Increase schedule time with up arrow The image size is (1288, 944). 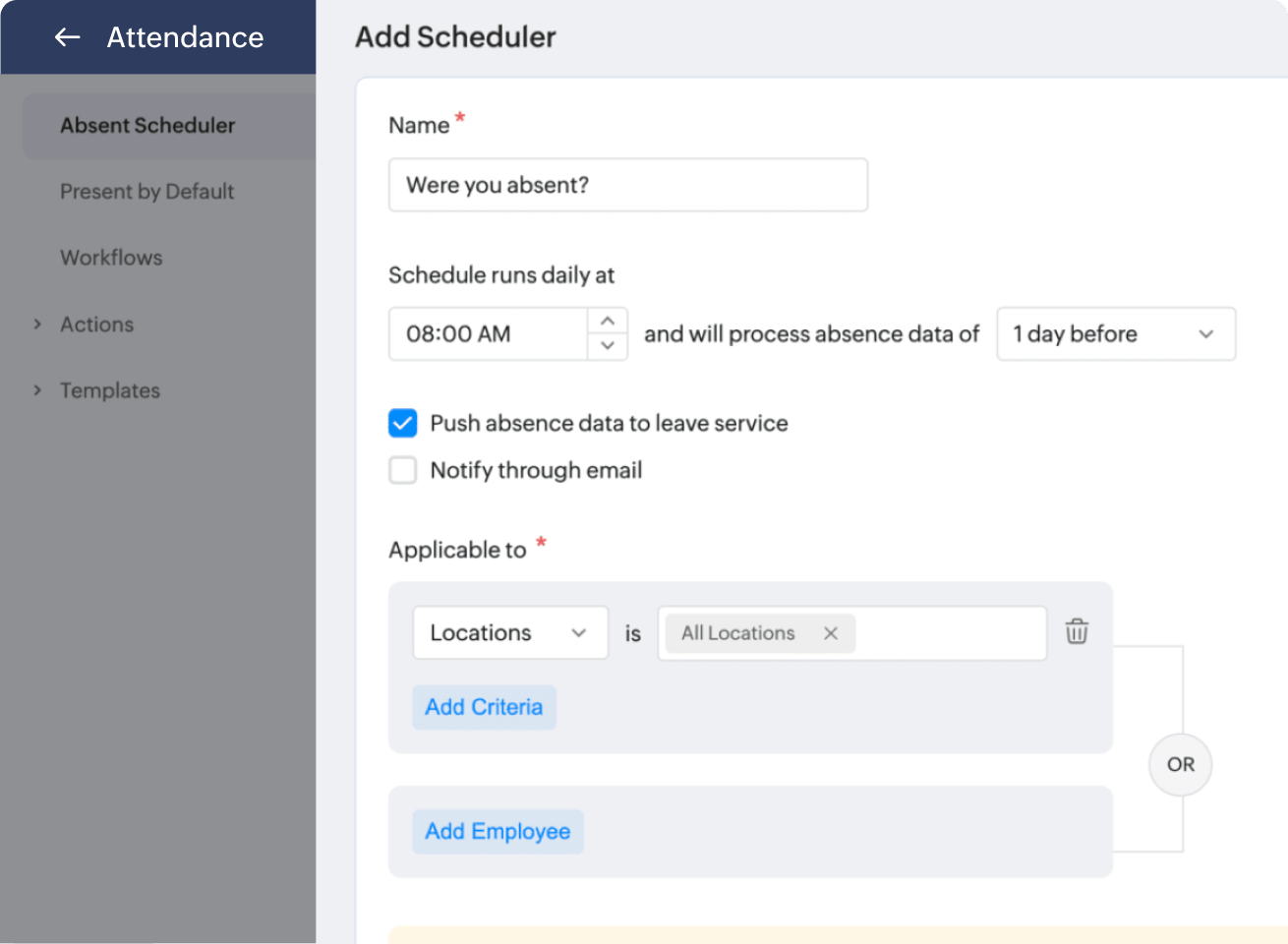click(608, 322)
